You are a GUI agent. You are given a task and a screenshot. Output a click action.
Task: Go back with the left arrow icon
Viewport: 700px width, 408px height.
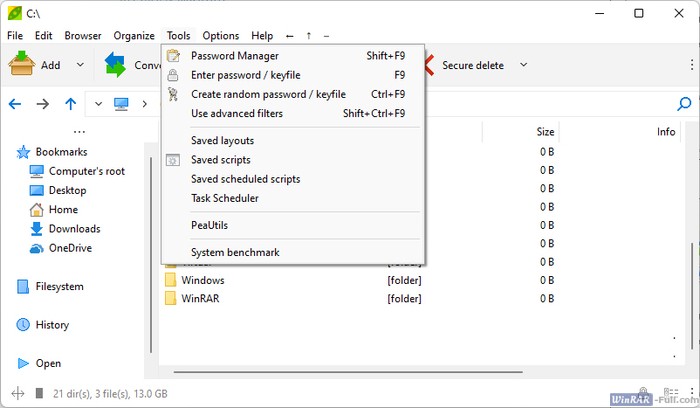[15, 103]
